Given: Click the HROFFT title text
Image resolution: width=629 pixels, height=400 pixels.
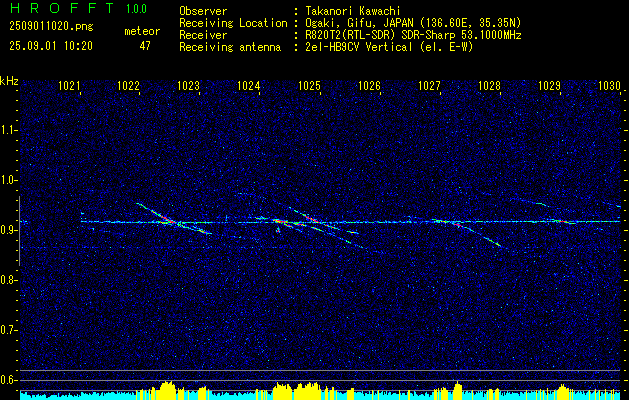Looking at the screenshot, I should click(62, 8).
